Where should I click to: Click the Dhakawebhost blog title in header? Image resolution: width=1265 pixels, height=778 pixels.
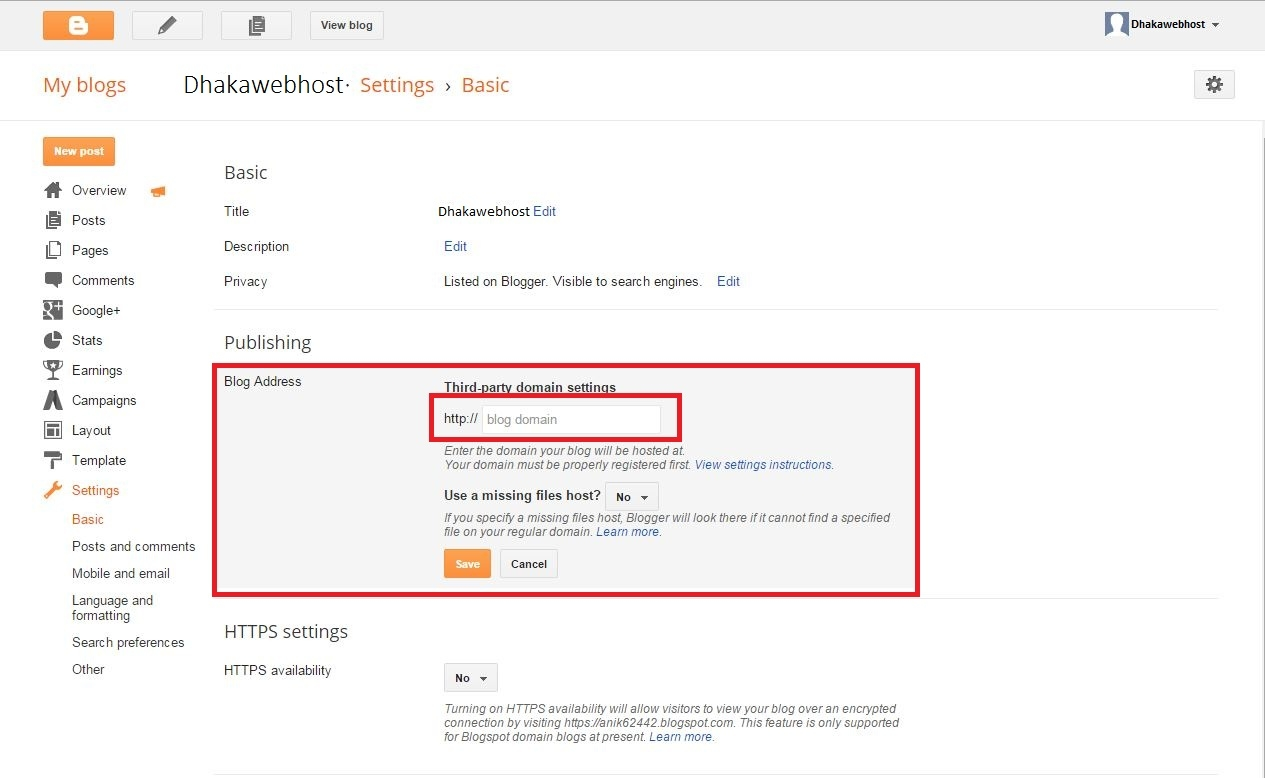[263, 85]
